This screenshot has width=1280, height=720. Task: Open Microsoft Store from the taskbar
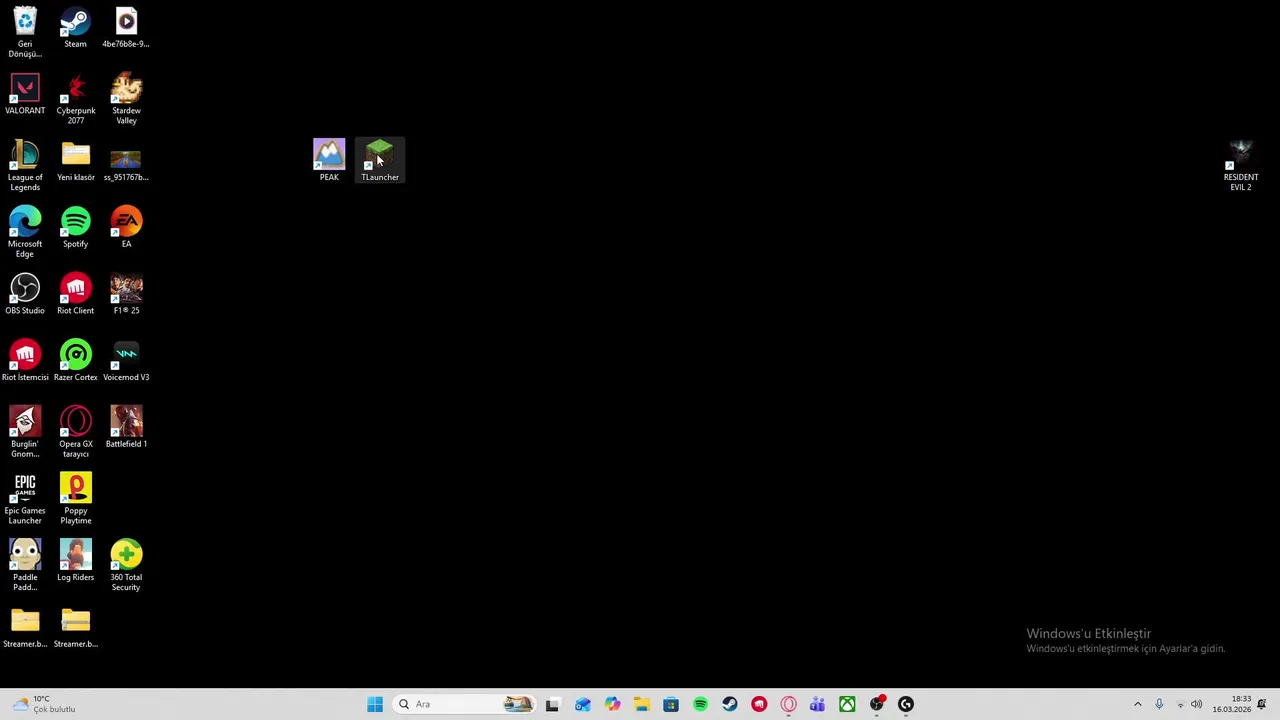(671, 704)
